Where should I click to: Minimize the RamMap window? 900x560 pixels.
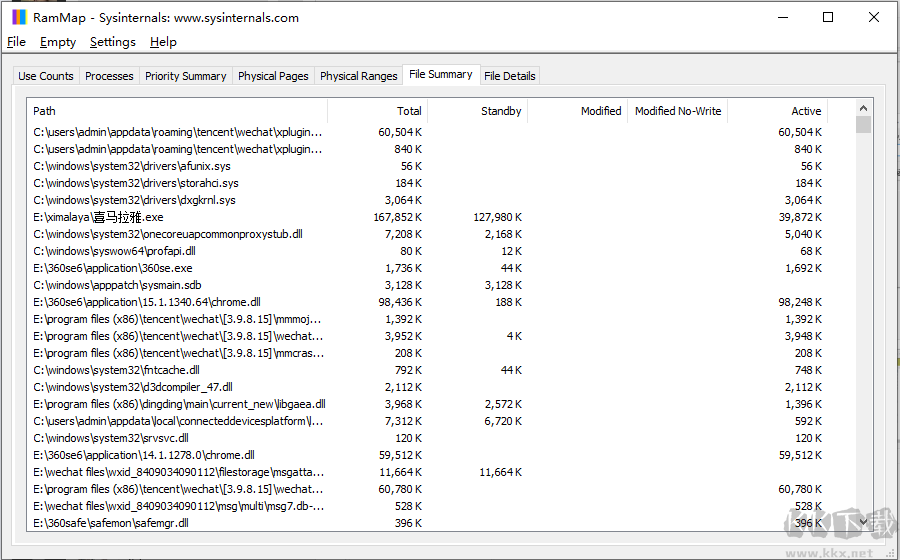point(782,17)
